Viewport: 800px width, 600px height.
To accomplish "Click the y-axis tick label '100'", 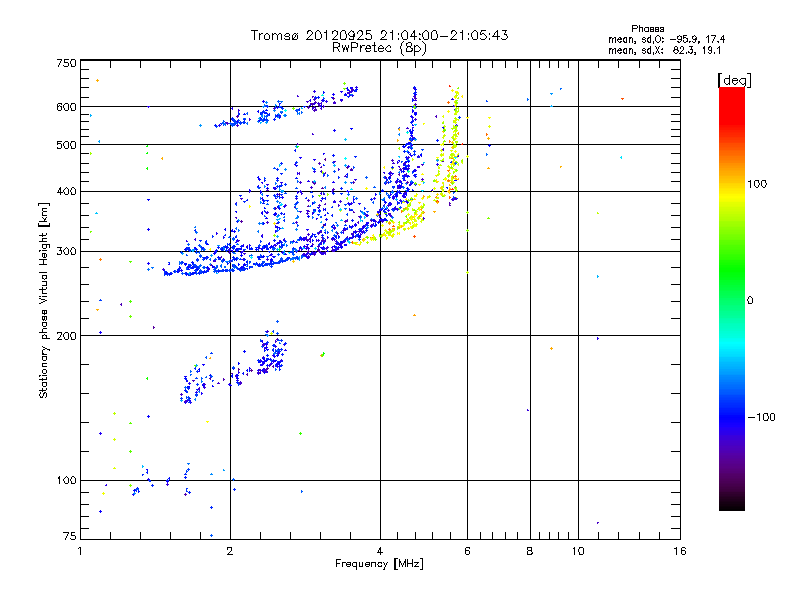I will click(66, 481).
